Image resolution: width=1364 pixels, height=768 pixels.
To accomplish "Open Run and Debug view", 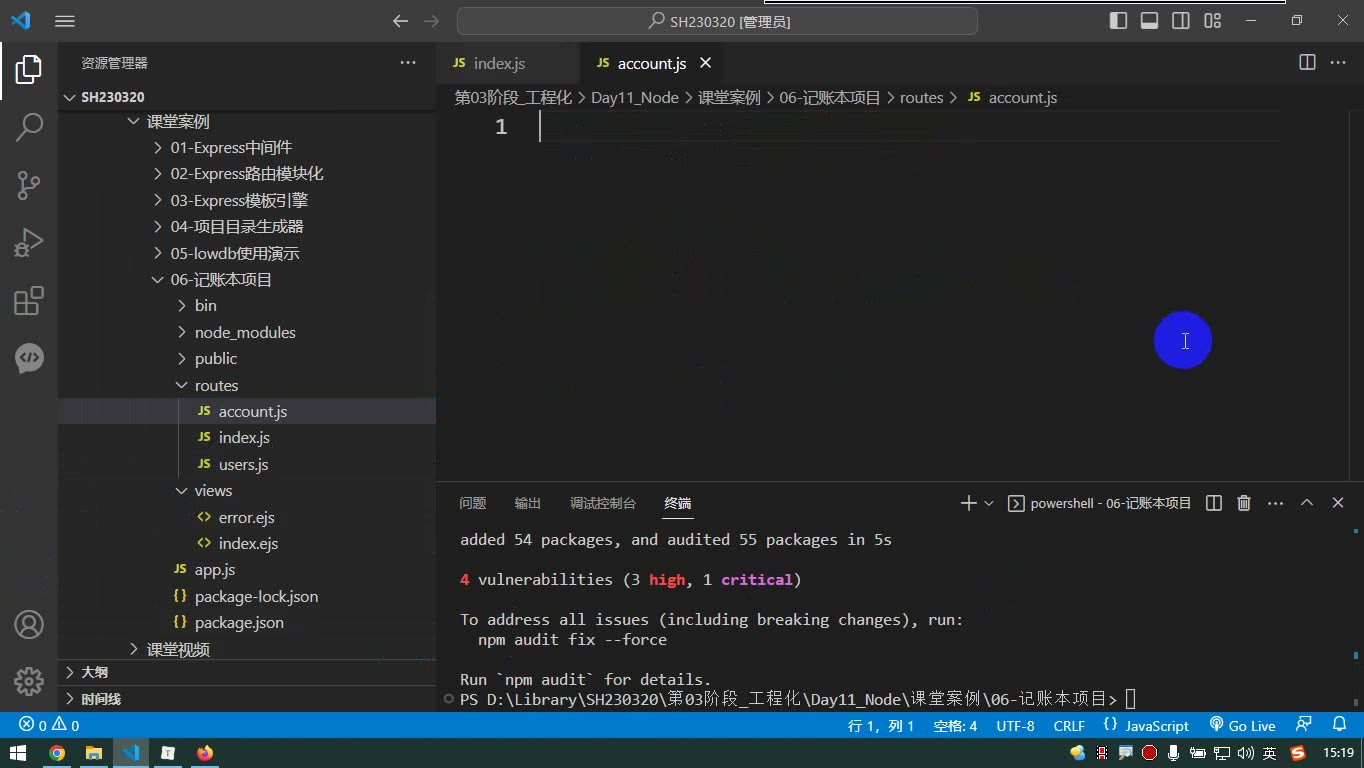I will (29, 243).
